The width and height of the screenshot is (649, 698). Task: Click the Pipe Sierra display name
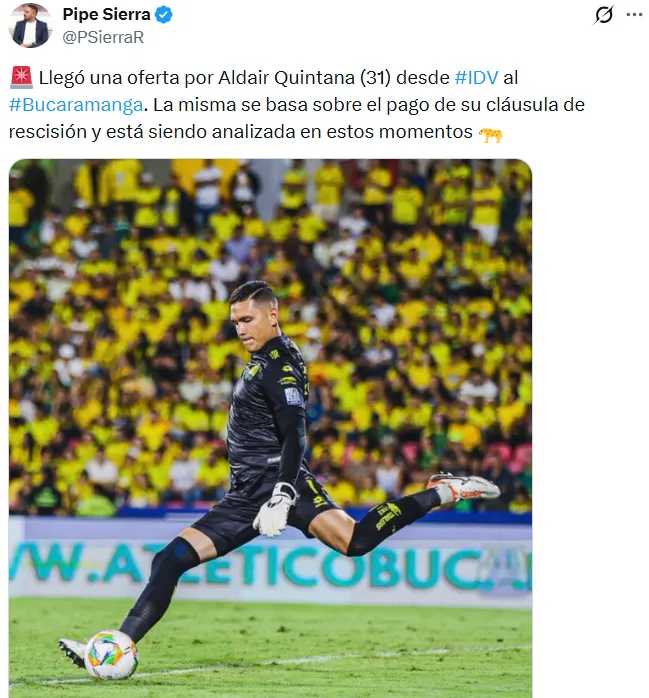click(106, 14)
